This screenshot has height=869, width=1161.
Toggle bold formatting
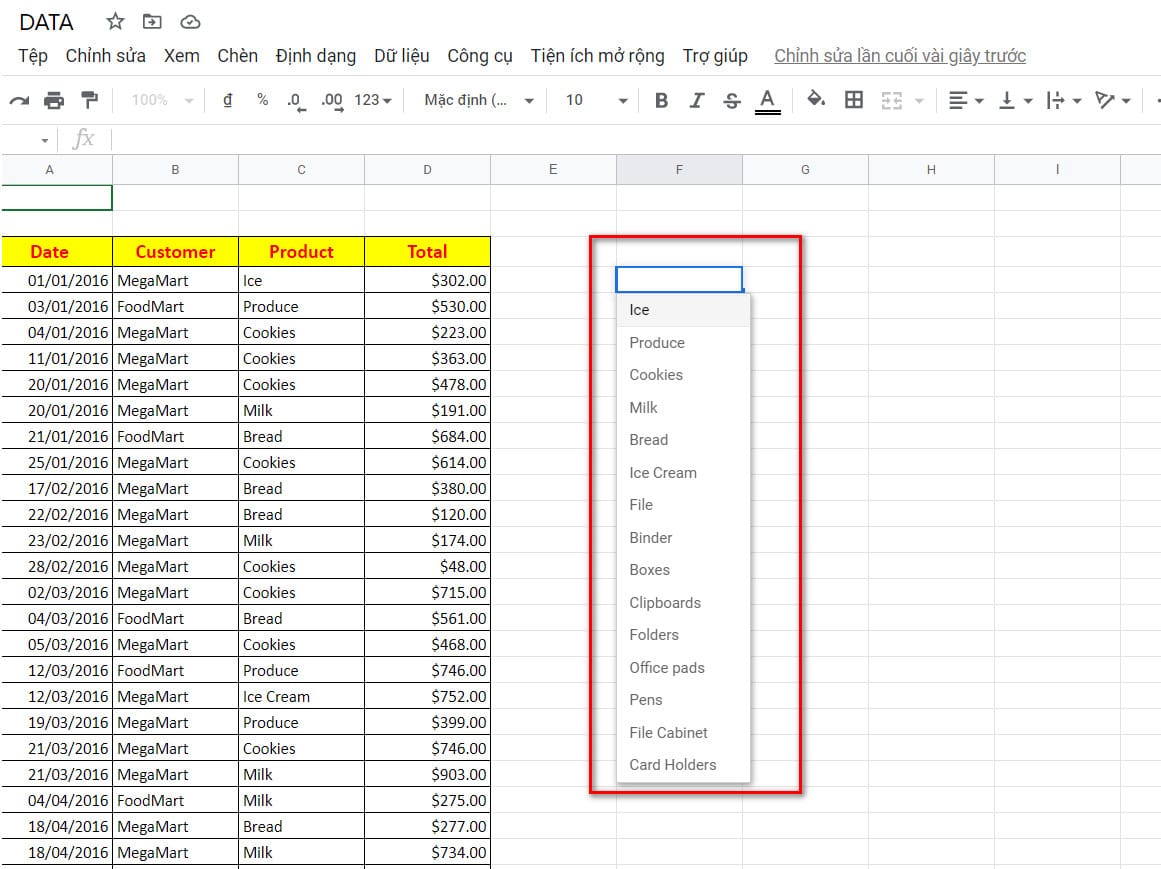[661, 100]
